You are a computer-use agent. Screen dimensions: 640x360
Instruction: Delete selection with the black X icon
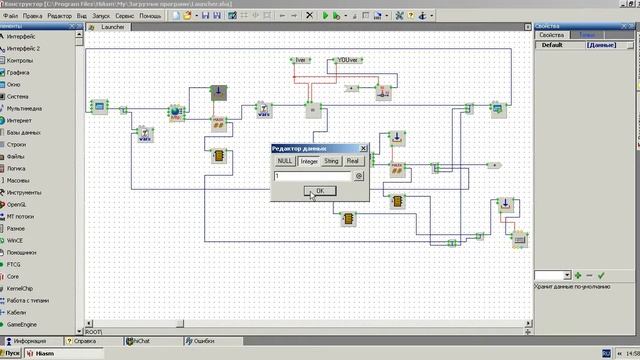309,16
